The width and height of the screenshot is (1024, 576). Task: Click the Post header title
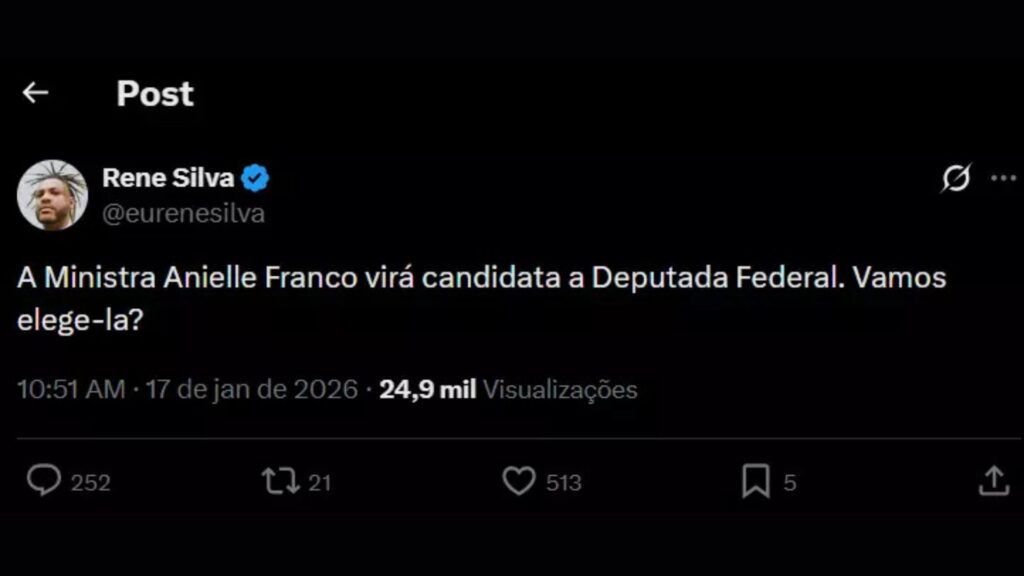[x=155, y=93]
